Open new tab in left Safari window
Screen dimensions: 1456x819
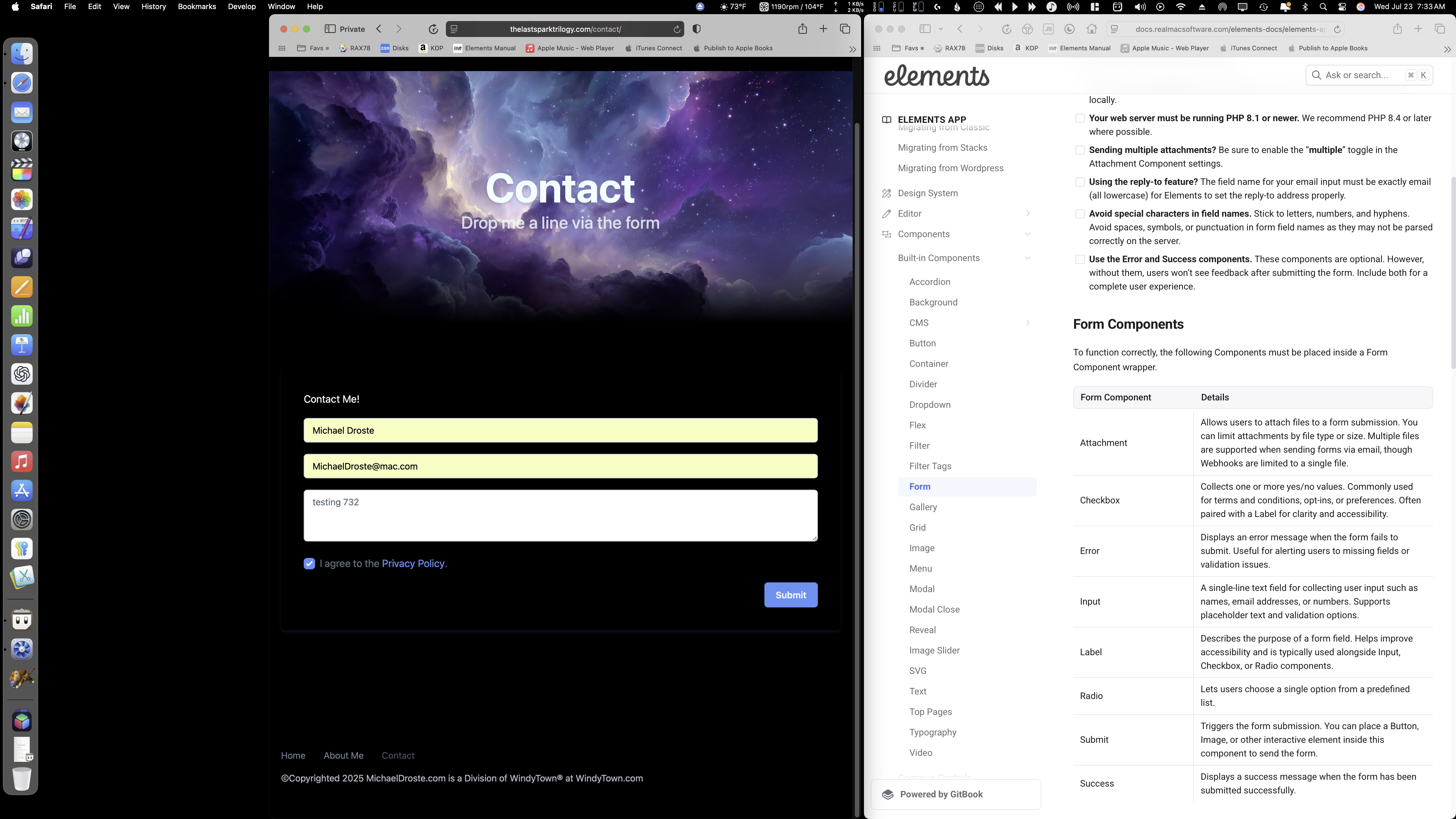click(x=824, y=29)
